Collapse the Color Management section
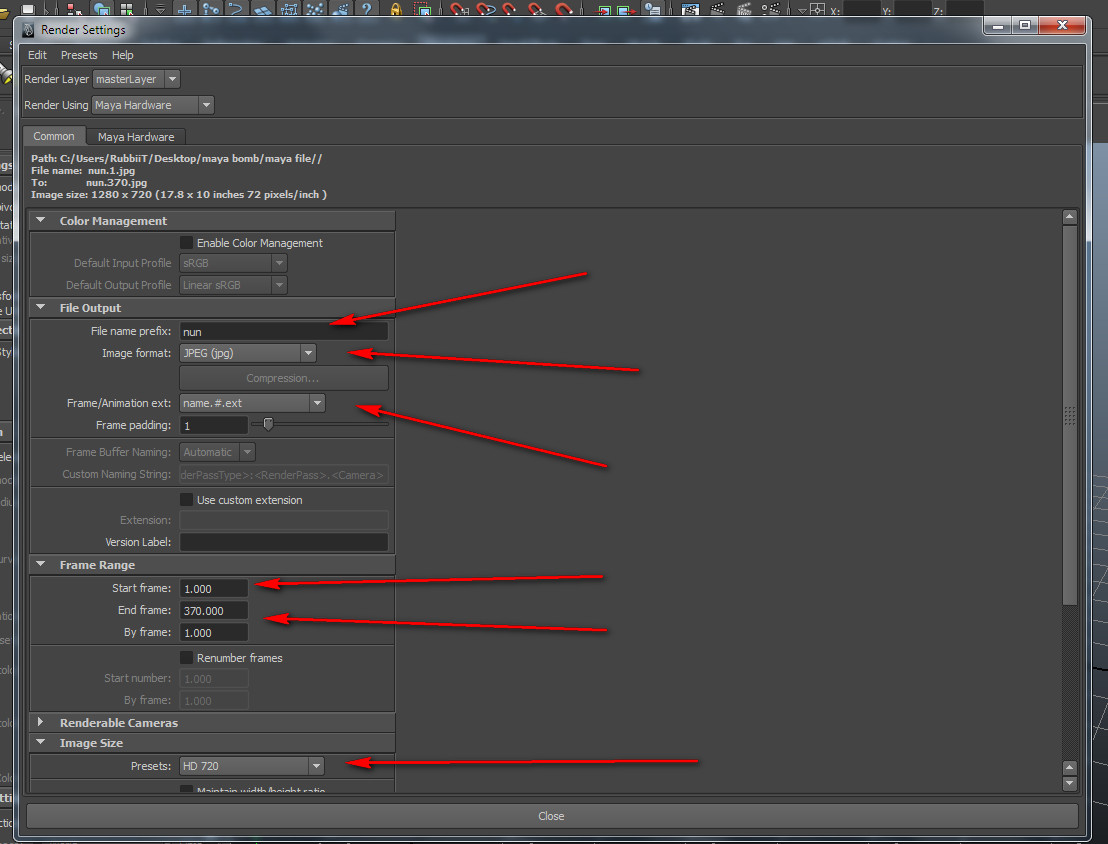Viewport: 1108px width, 844px height. click(x=40, y=221)
